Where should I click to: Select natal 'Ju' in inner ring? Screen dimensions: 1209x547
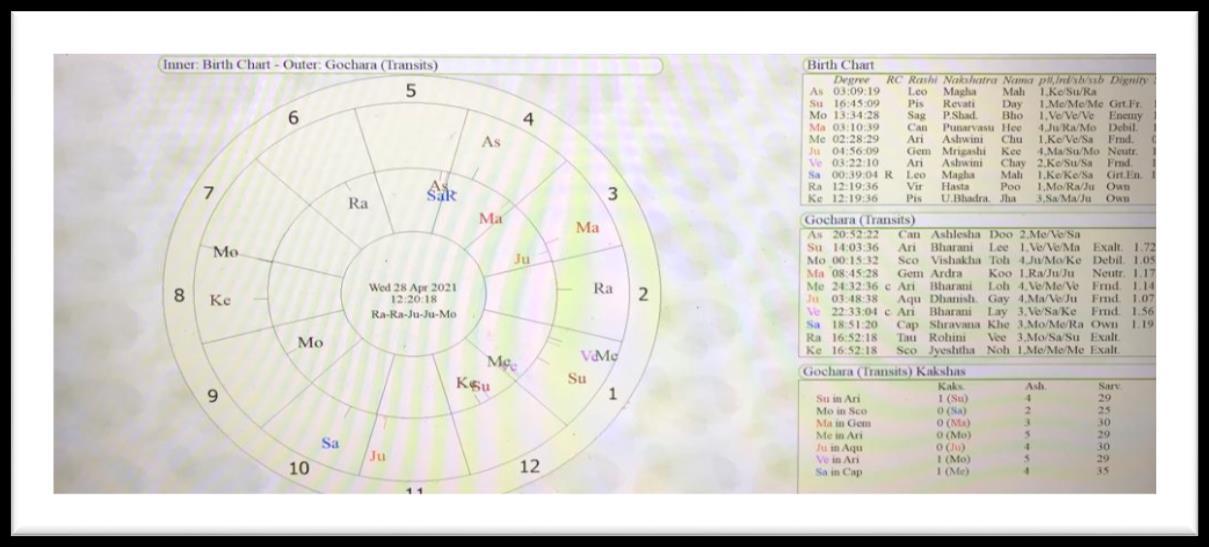click(521, 259)
